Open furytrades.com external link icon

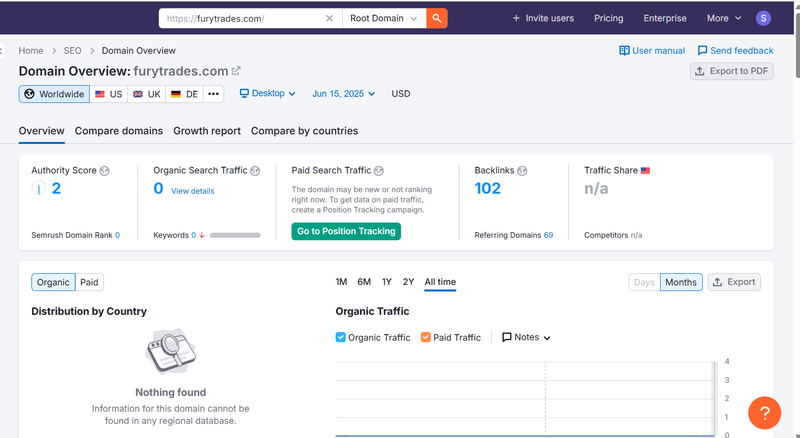pos(236,71)
